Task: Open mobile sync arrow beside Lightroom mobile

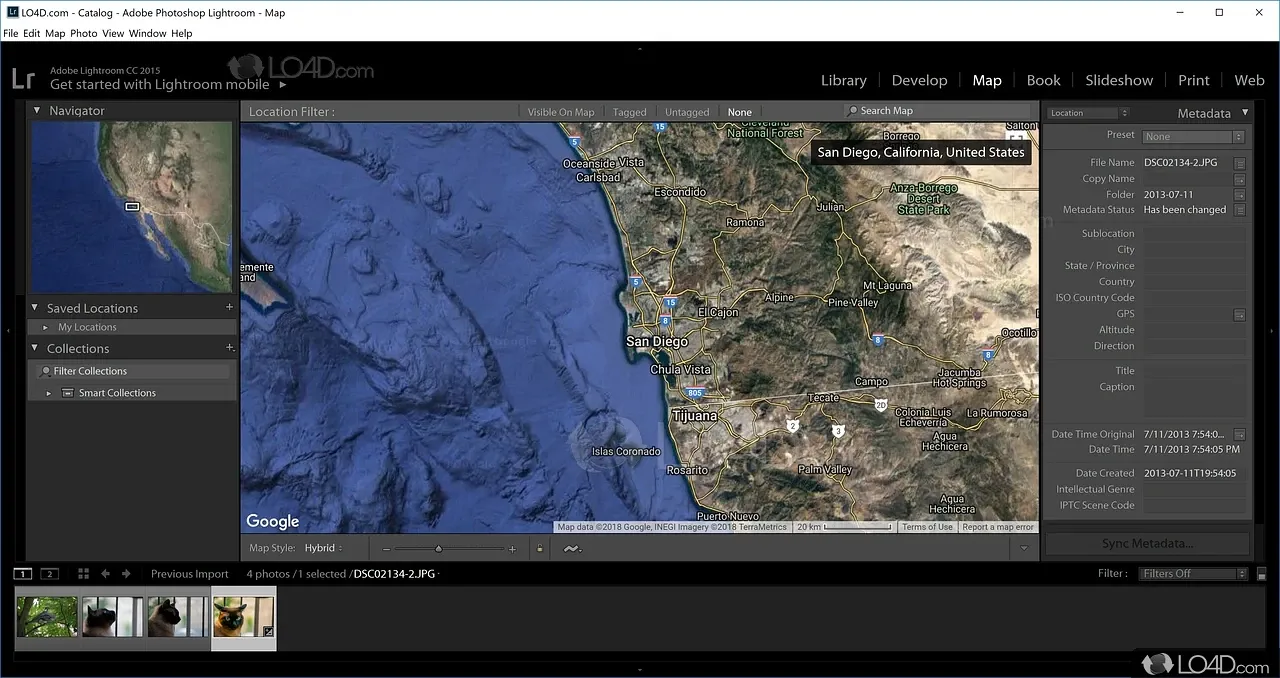Action: click(282, 86)
